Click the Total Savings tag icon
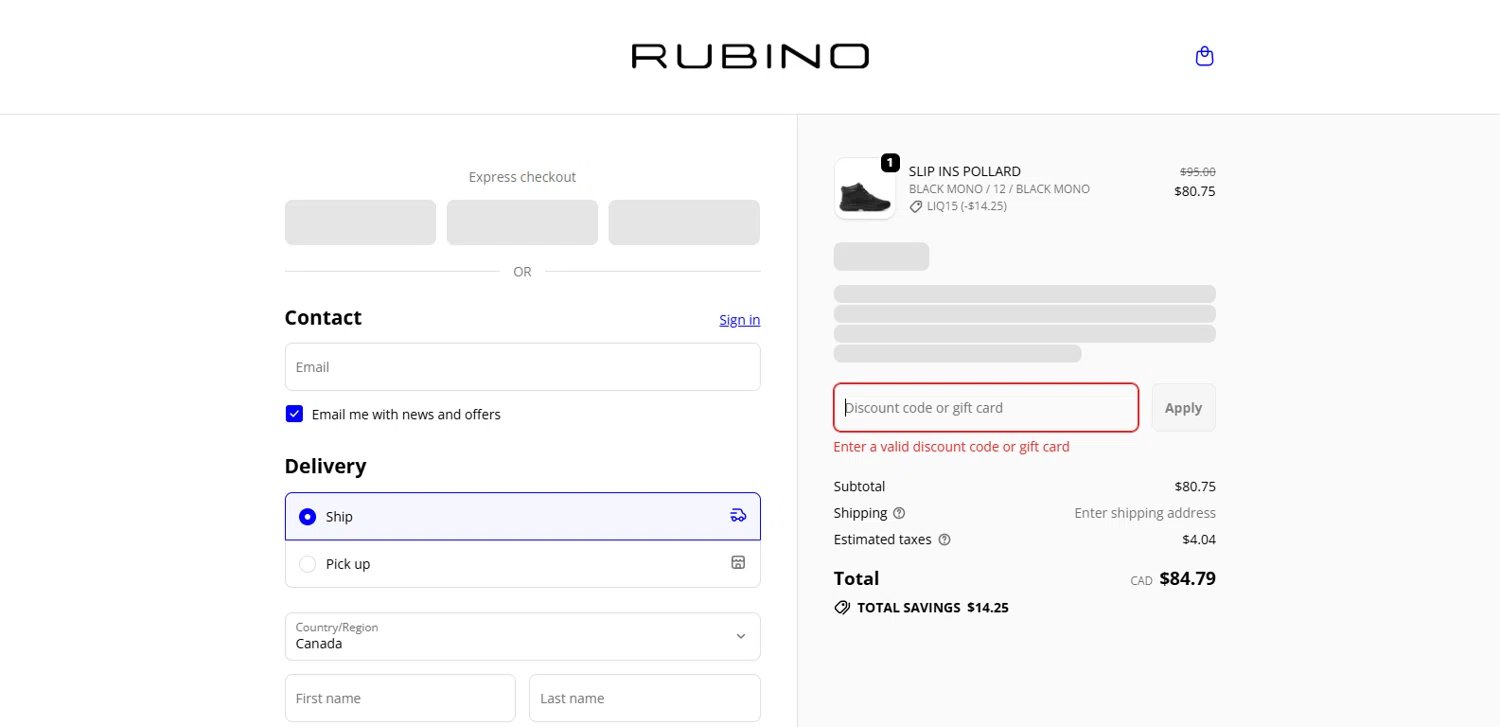This screenshot has width=1500, height=727. [842, 607]
